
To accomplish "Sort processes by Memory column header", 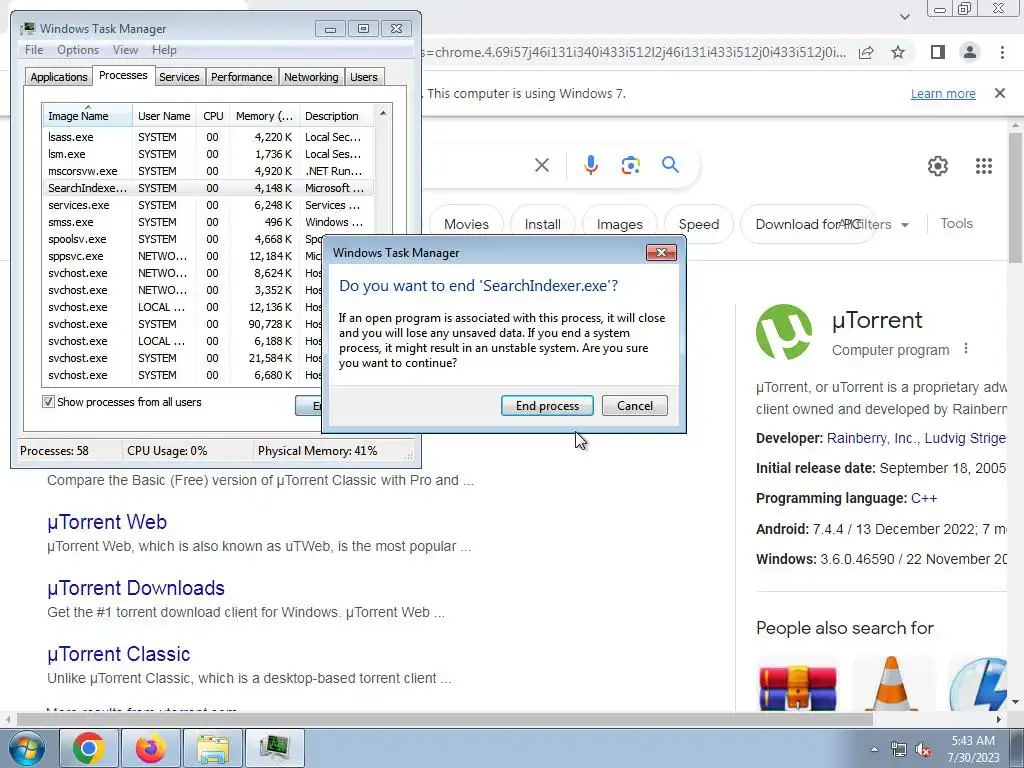I will click(x=264, y=116).
